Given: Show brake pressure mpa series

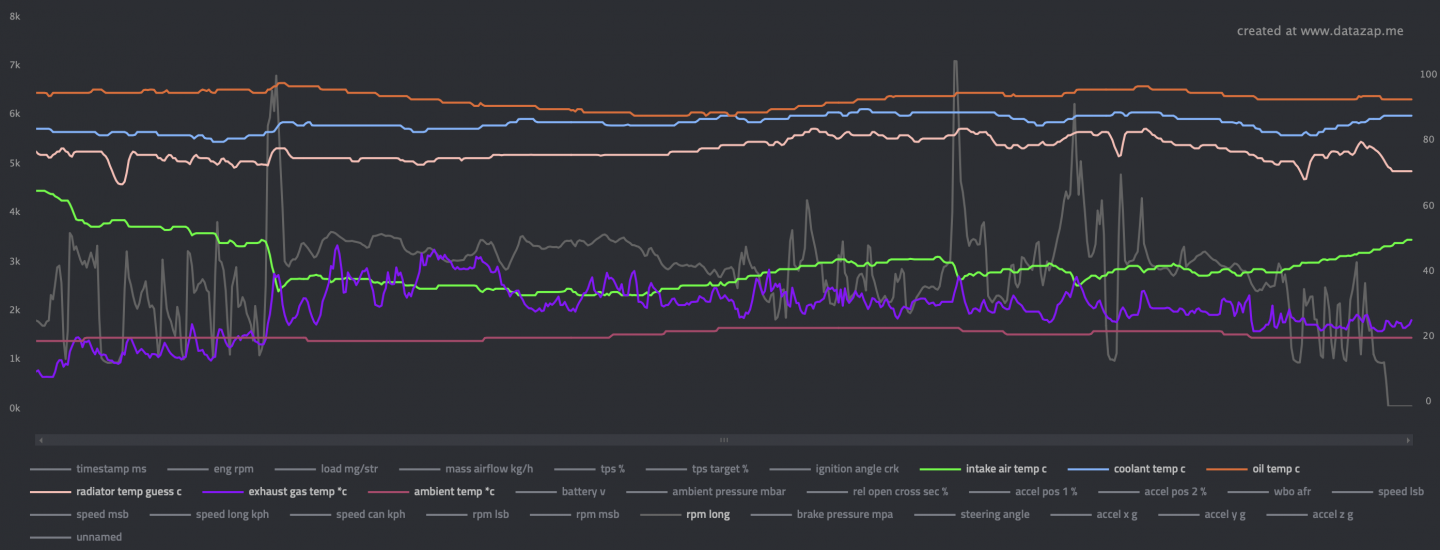Looking at the screenshot, I should pyautogui.click(x=824, y=514).
